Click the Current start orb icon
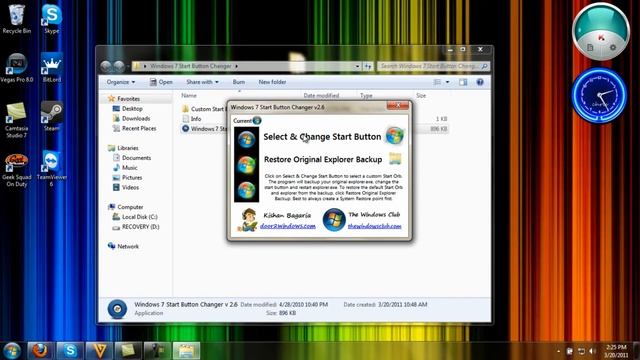The width and height of the screenshot is (640, 360). point(257,120)
